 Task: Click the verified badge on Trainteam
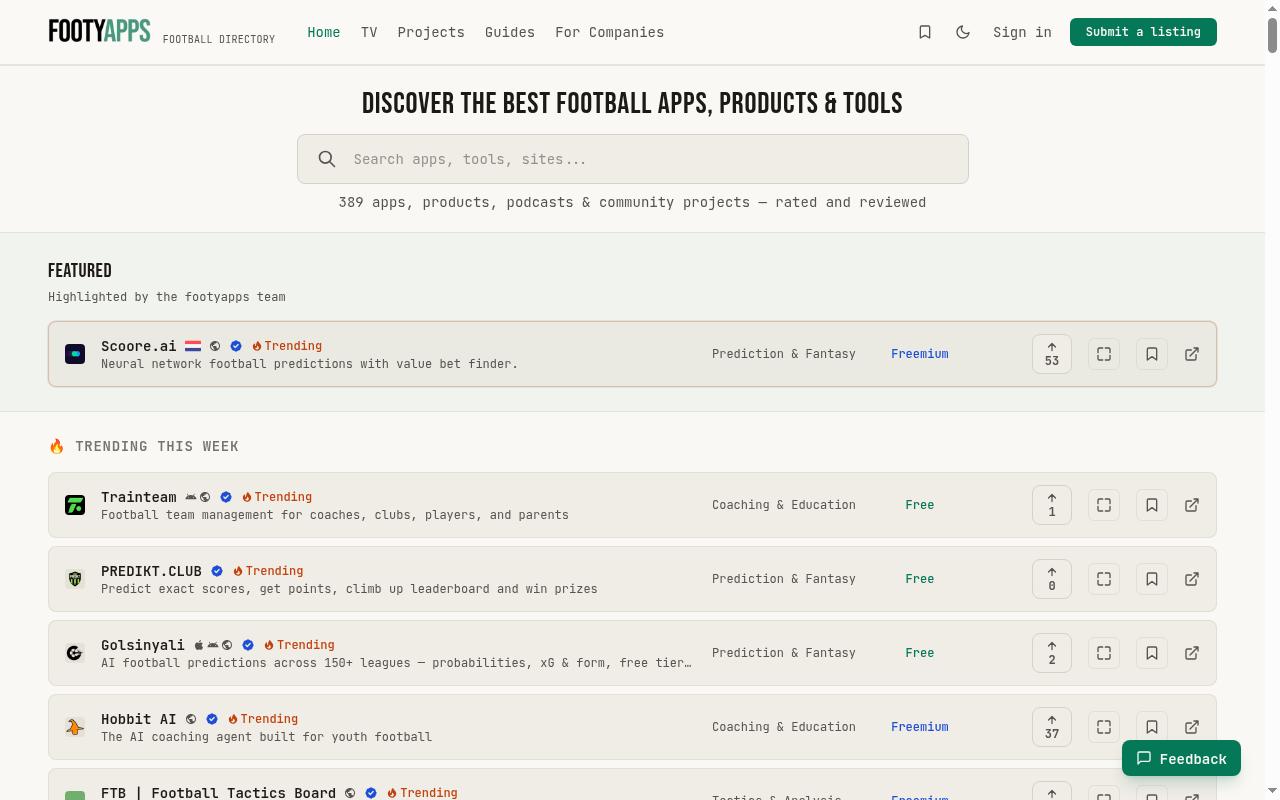tap(226, 497)
